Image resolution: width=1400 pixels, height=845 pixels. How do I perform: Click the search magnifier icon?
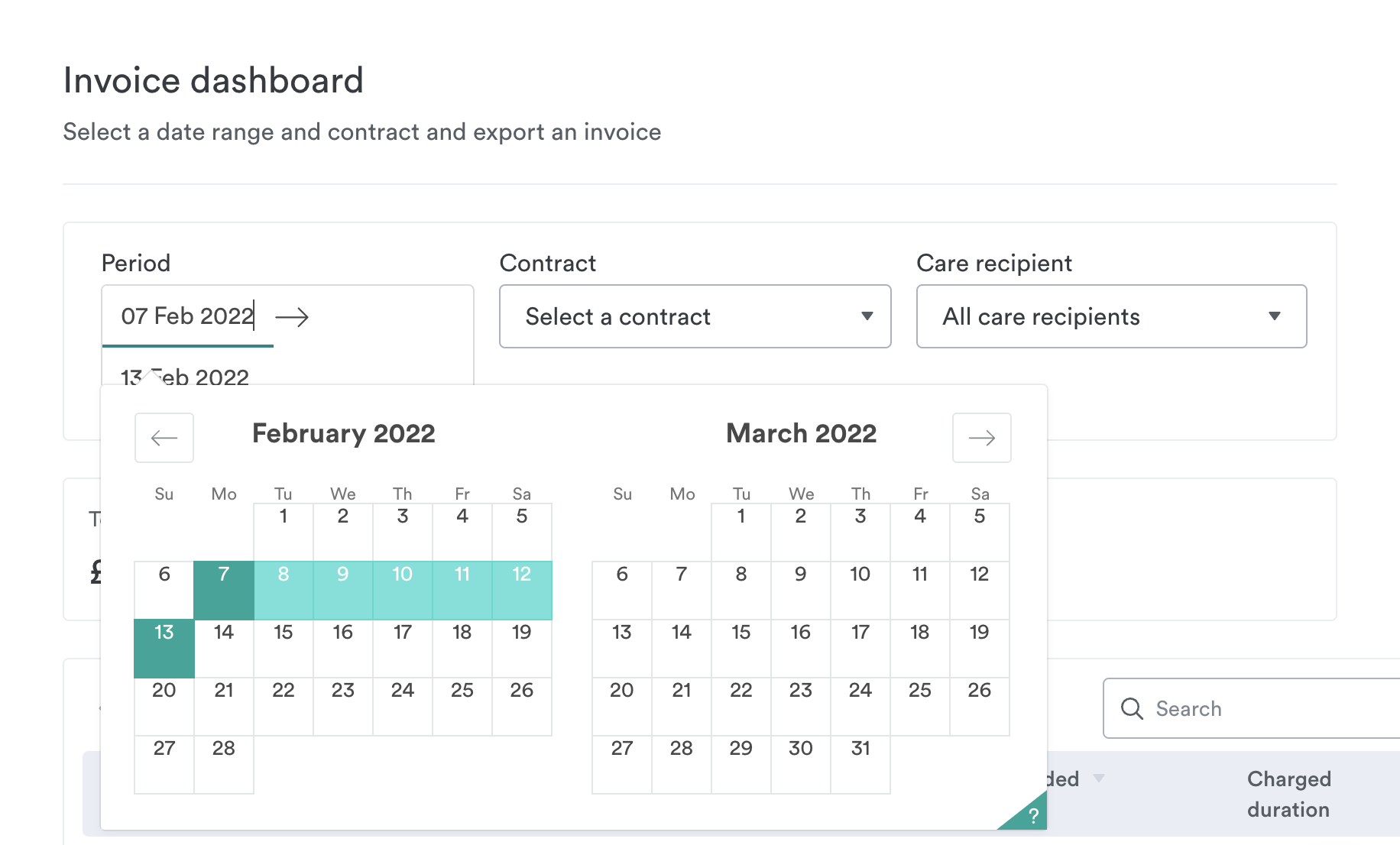pyautogui.click(x=1132, y=708)
